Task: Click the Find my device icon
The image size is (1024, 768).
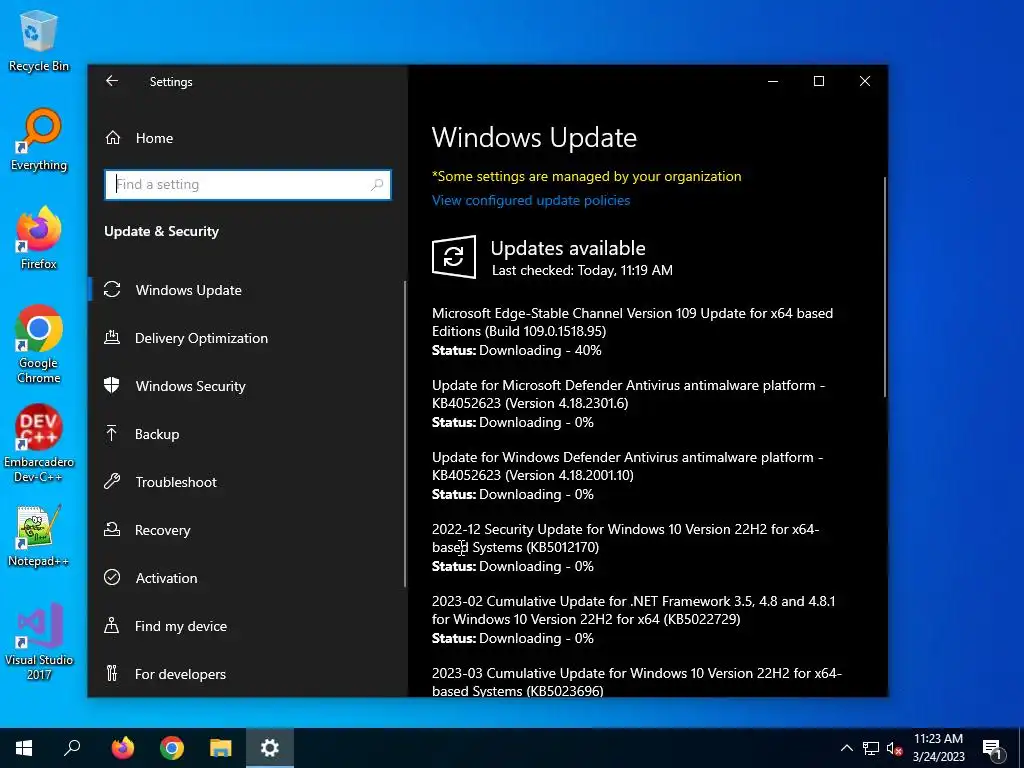Action: [112, 626]
